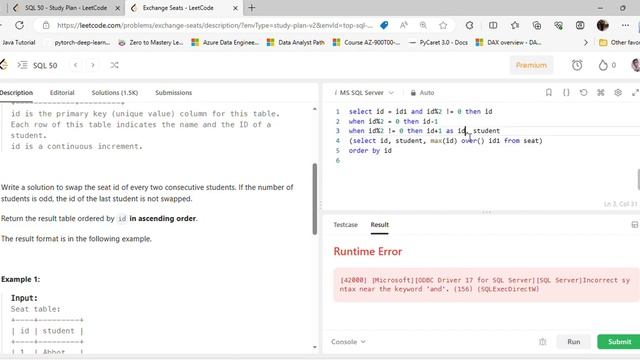Open the timer alarm clock icon

click(x=577, y=65)
